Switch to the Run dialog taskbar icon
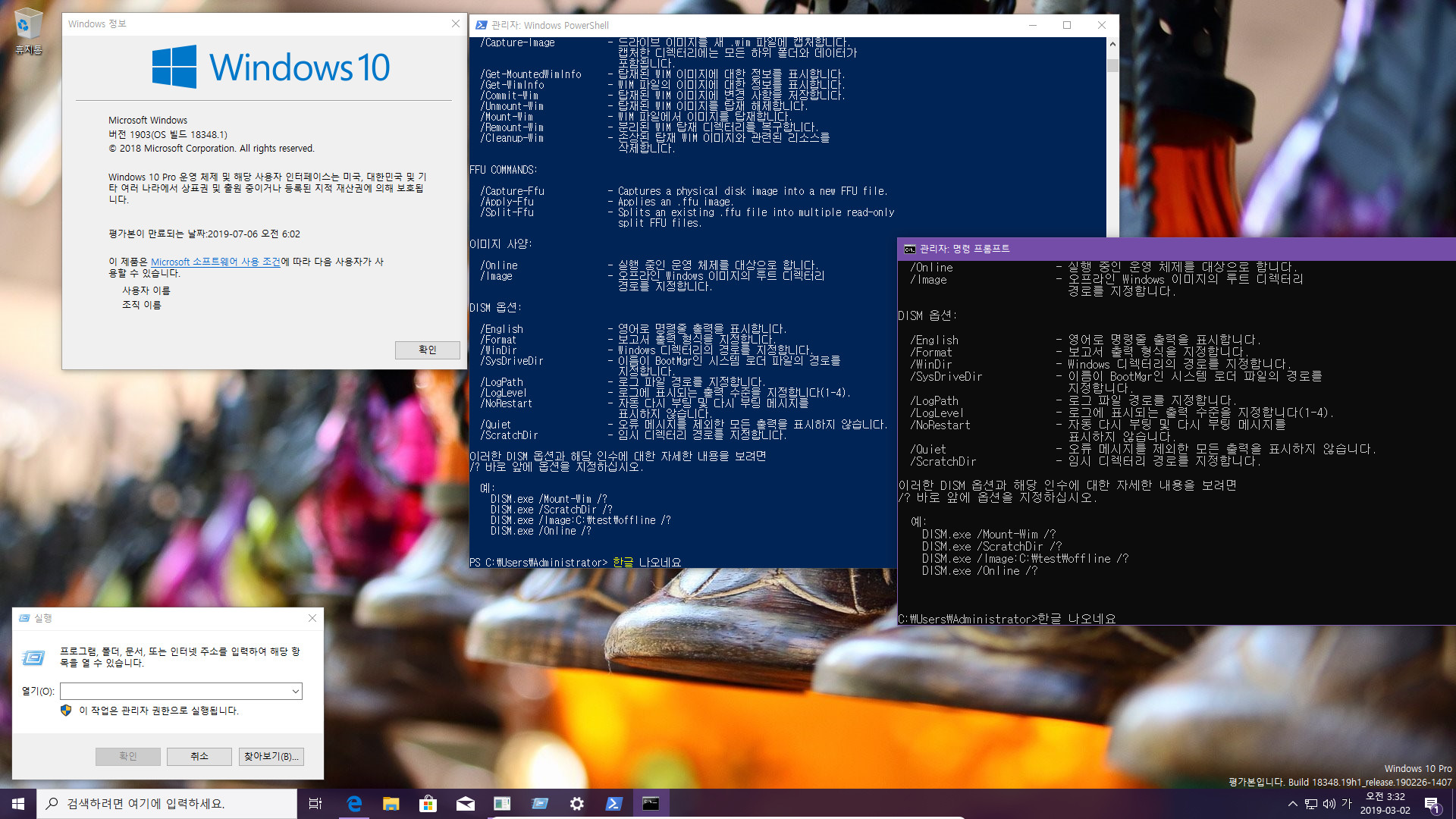Image resolution: width=1456 pixels, height=819 pixels. (539, 804)
